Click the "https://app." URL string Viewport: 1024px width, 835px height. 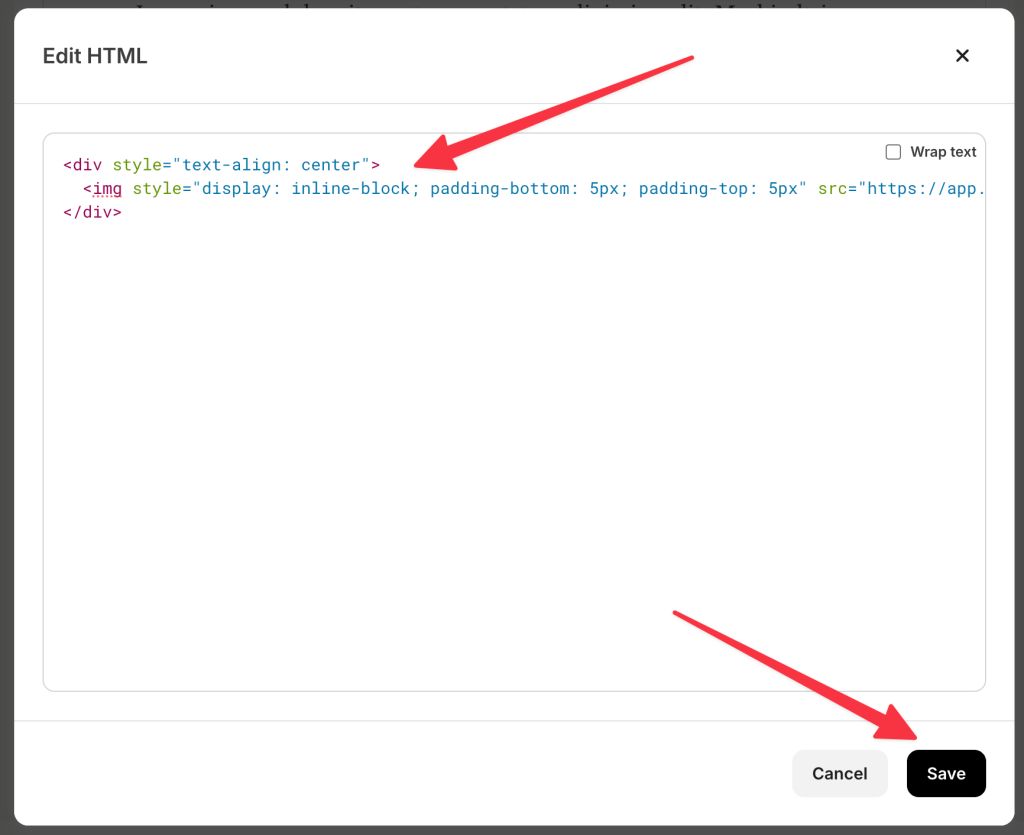(x=925, y=188)
